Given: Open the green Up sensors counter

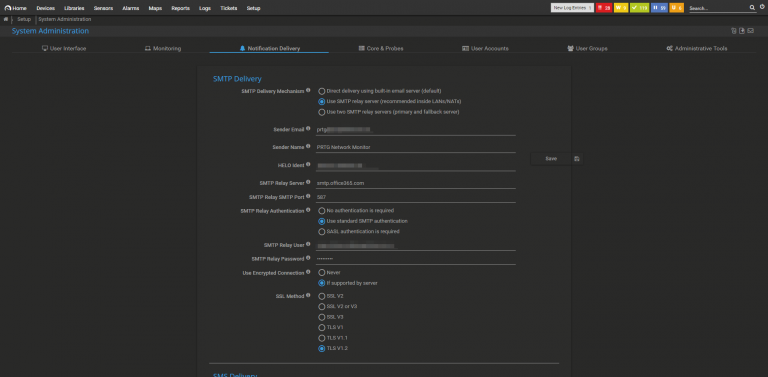Looking at the screenshot, I should (640, 8).
